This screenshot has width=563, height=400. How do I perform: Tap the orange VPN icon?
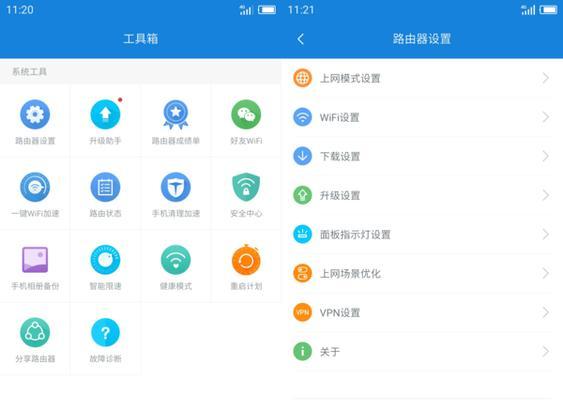coord(302,312)
